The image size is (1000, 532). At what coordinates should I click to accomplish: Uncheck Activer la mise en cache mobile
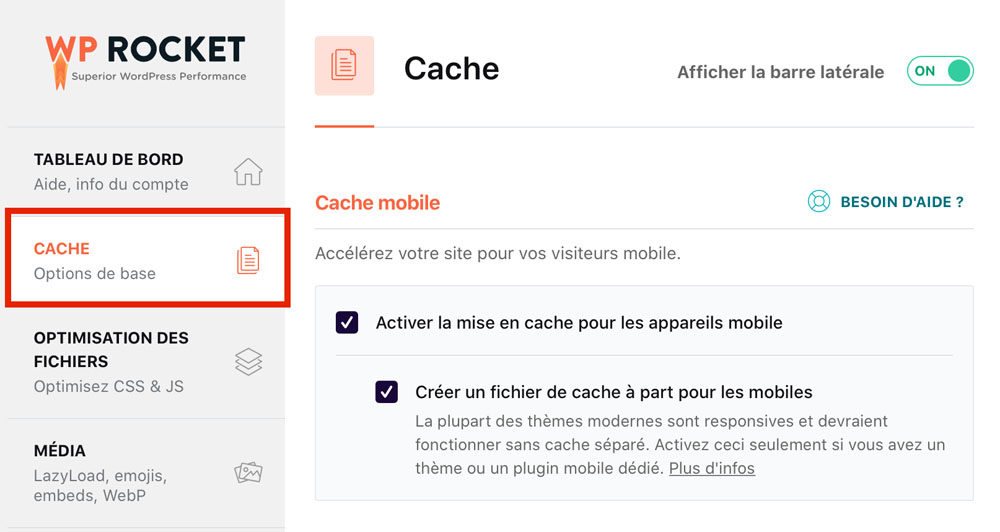[347, 323]
